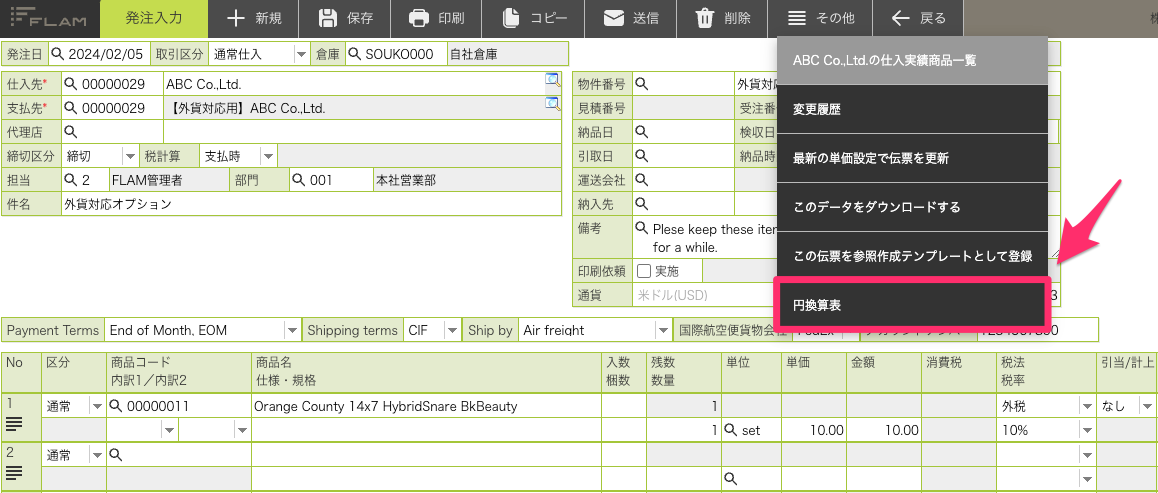The width and height of the screenshot is (1158, 493).
Task: Click 担当 name FLAM管理者
Action: coord(146,180)
